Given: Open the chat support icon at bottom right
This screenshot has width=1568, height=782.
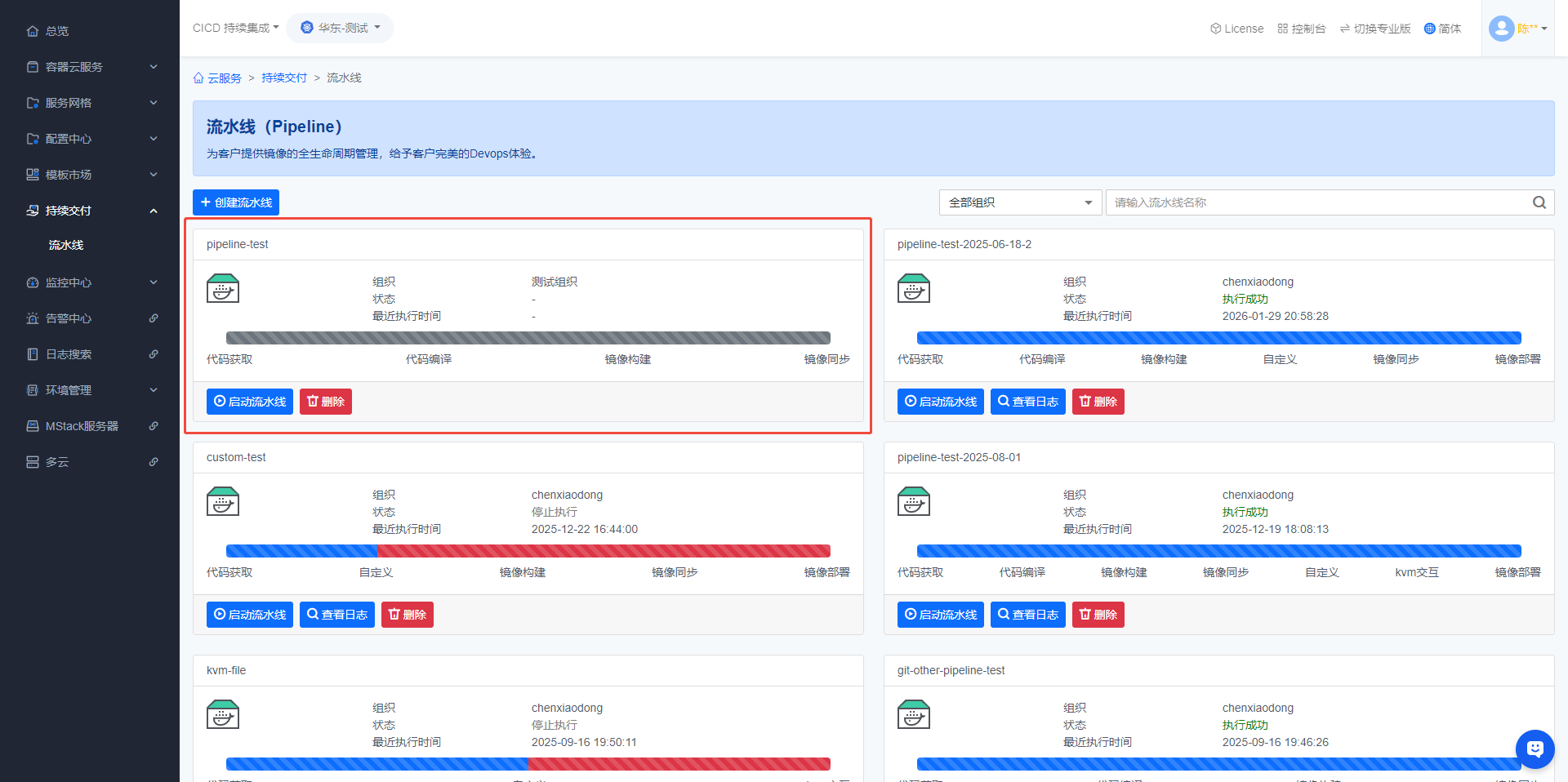Looking at the screenshot, I should pyautogui.click(x=1535, y=749).
